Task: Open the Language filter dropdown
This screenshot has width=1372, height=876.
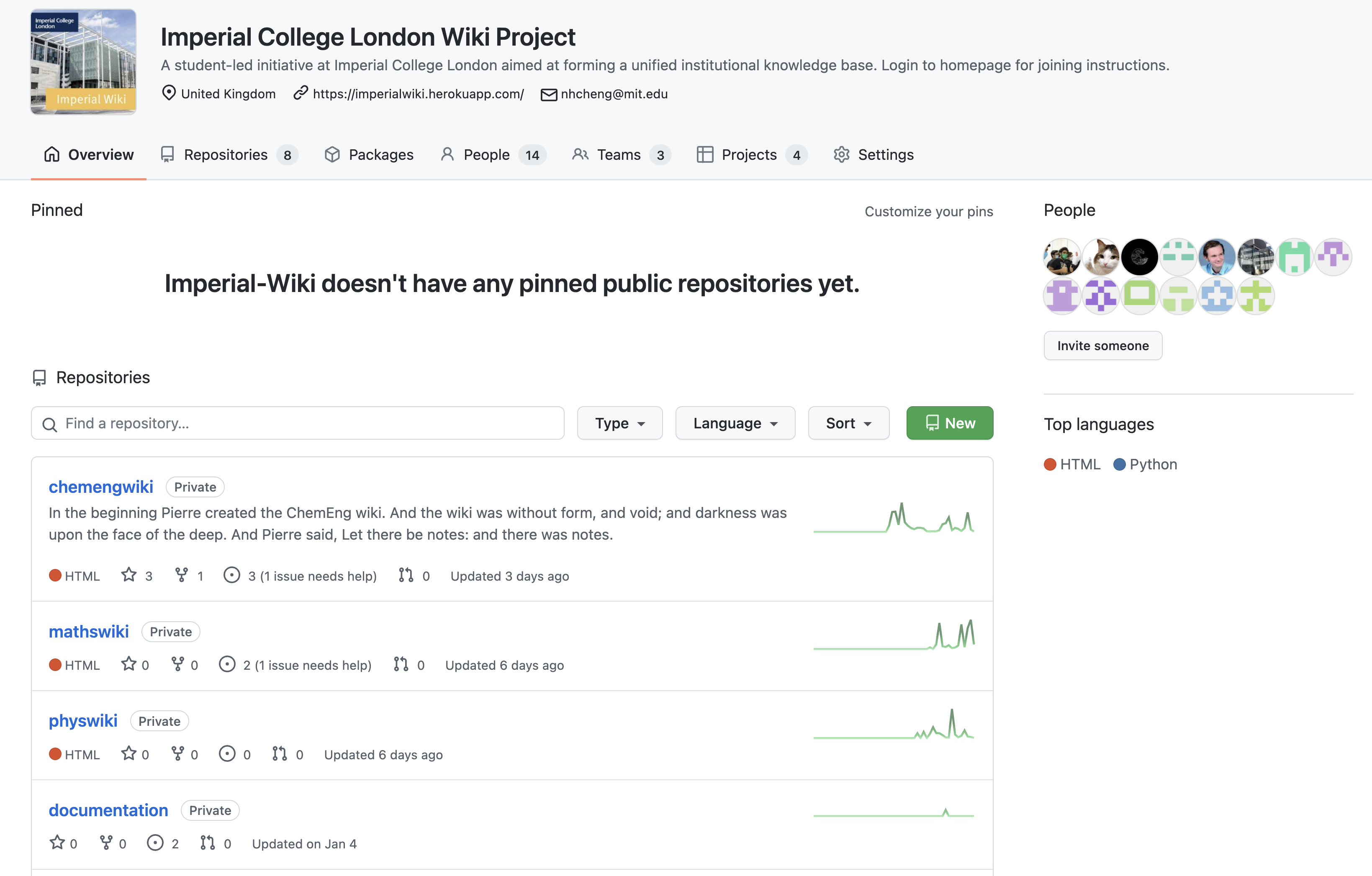Action: pos(735,423)
